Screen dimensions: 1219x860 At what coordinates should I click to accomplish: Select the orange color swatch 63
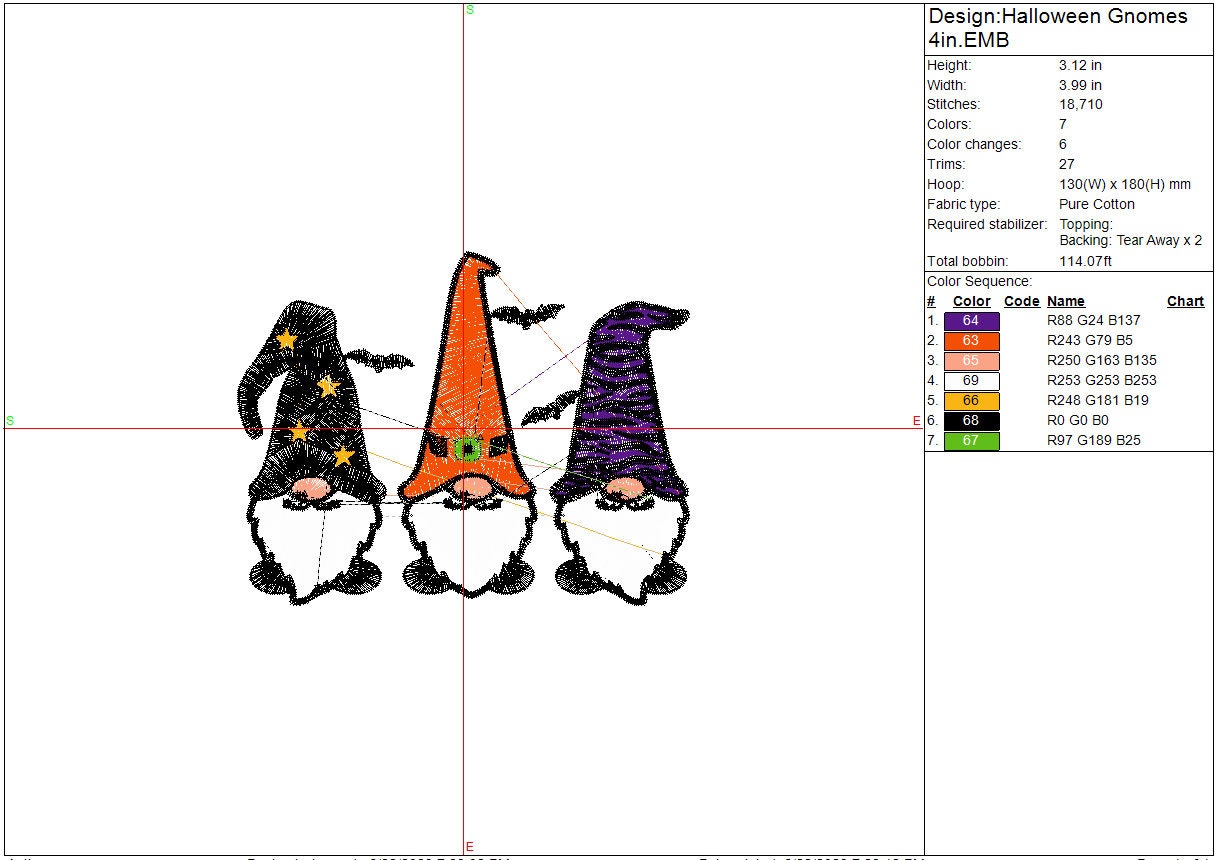(971, 341)
